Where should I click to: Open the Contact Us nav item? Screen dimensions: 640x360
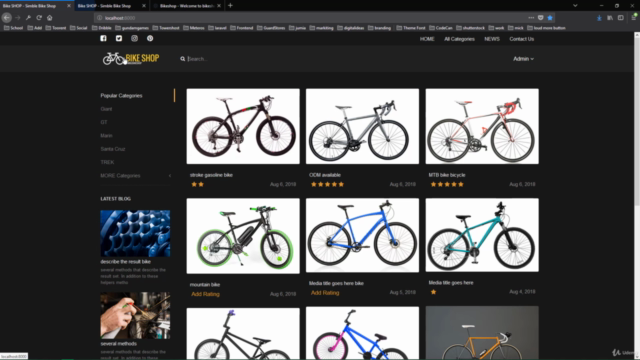[x=521, y=39]
